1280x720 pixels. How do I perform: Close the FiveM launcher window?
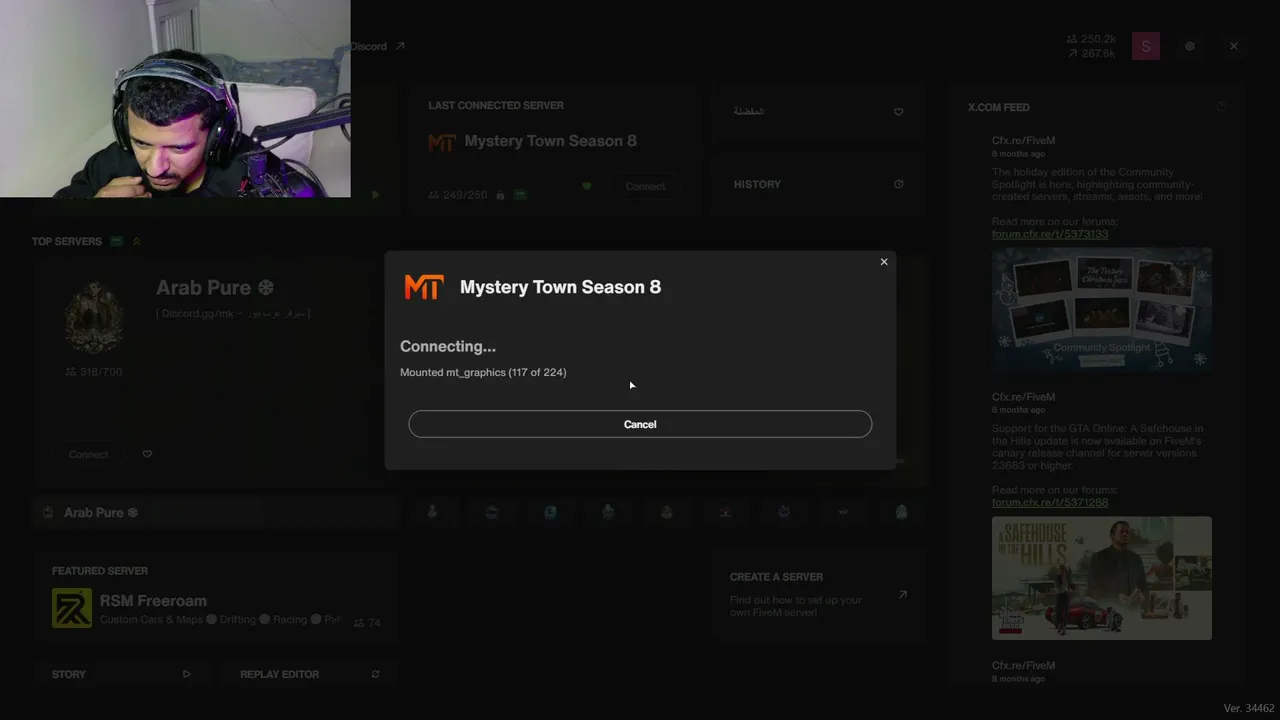point(1234,46)
